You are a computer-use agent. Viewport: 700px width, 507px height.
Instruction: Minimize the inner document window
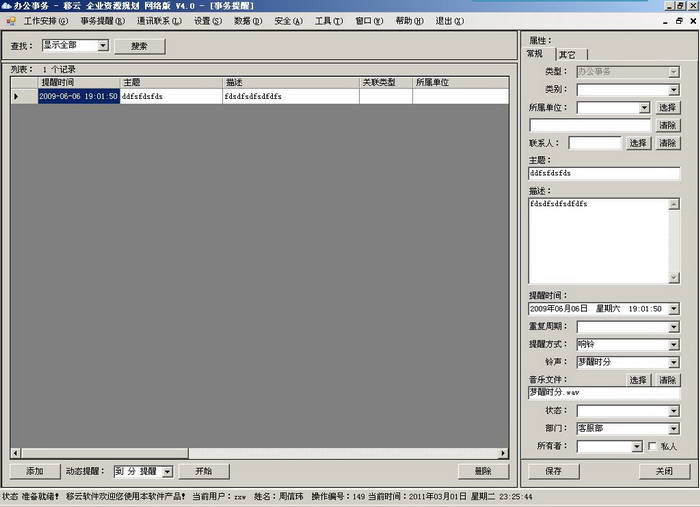(665, 21)
